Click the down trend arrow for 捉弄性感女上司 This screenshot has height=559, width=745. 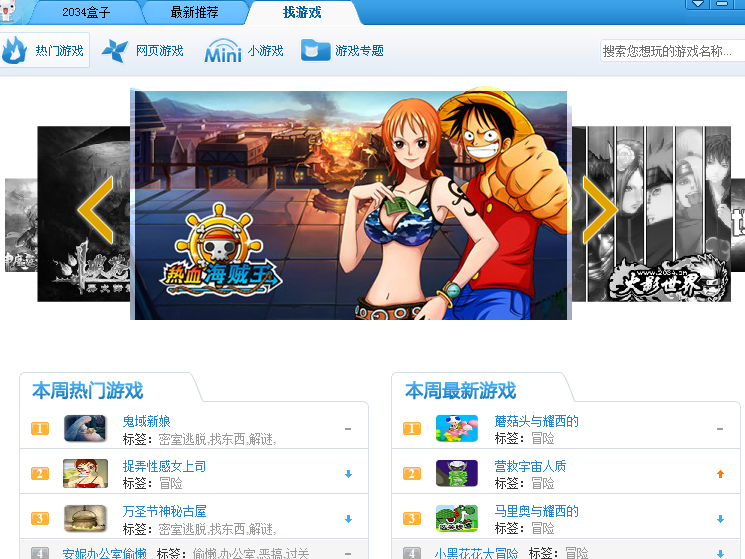348,474
